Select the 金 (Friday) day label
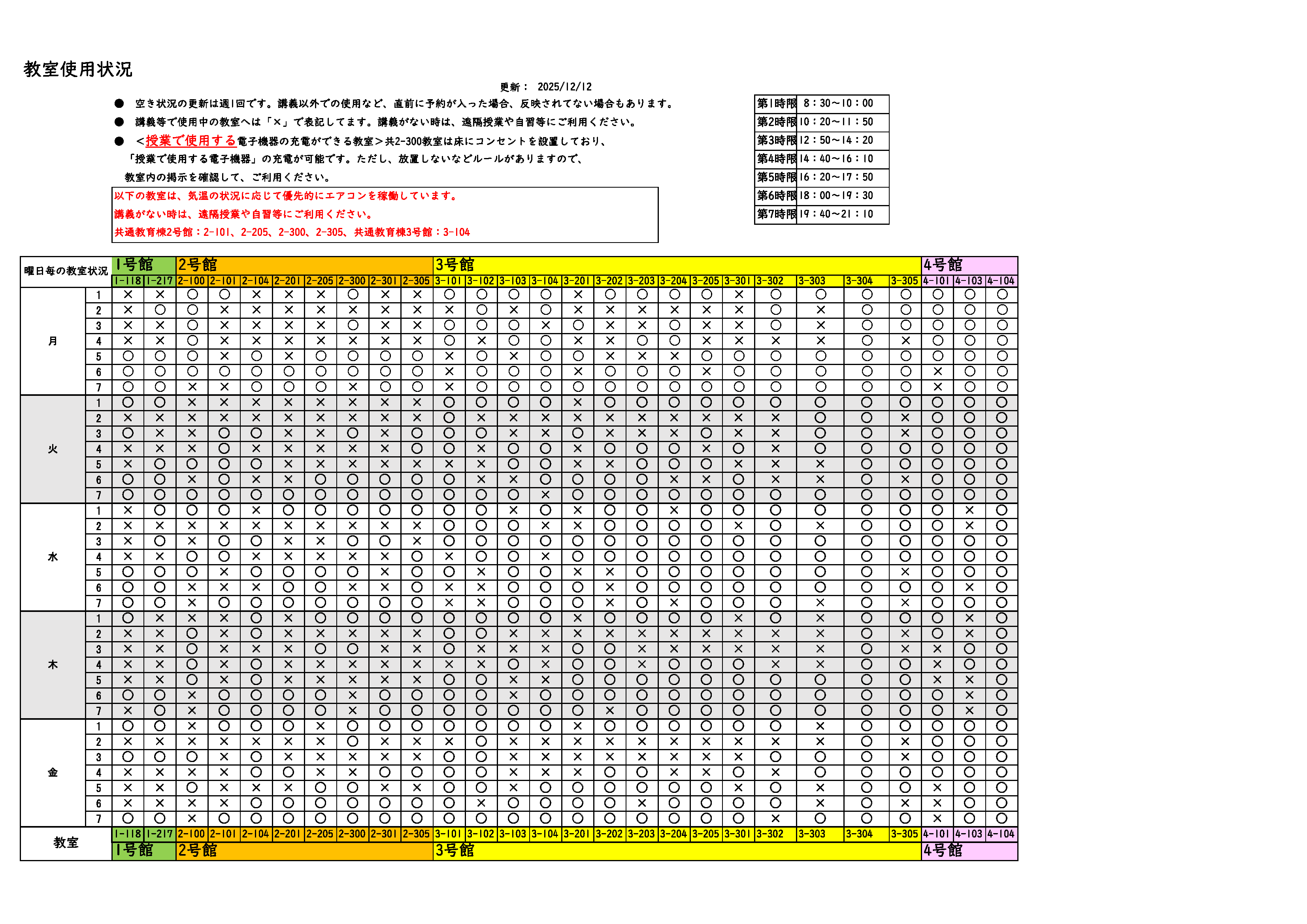The height and width of the screenshot is (924, 1307). (53, 772)
